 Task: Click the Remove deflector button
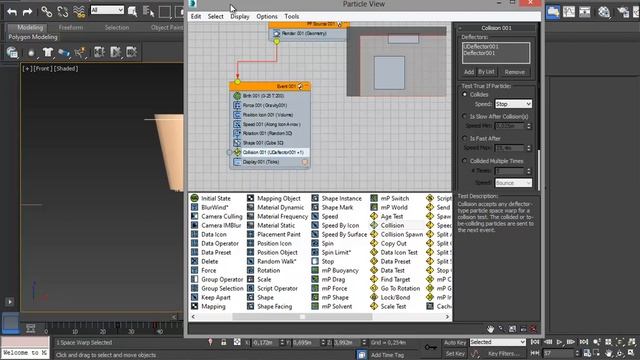pyautogui.click(x=514, y=72)
